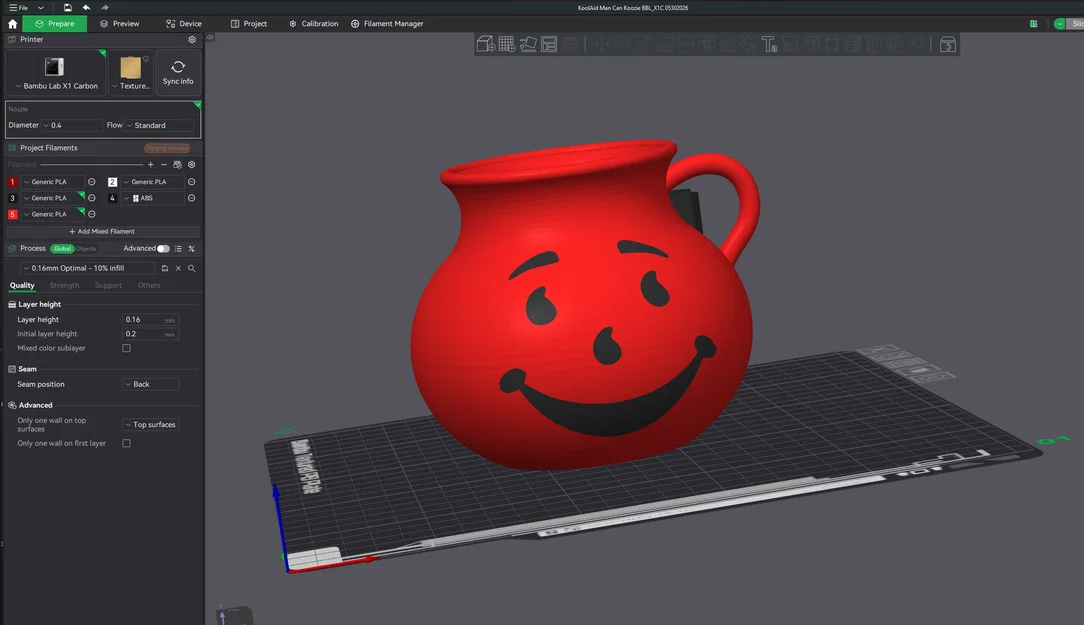Click the edit icon beside filament 4 ABS
Viewport: 1084px width, 625px height.
(191, 198)
